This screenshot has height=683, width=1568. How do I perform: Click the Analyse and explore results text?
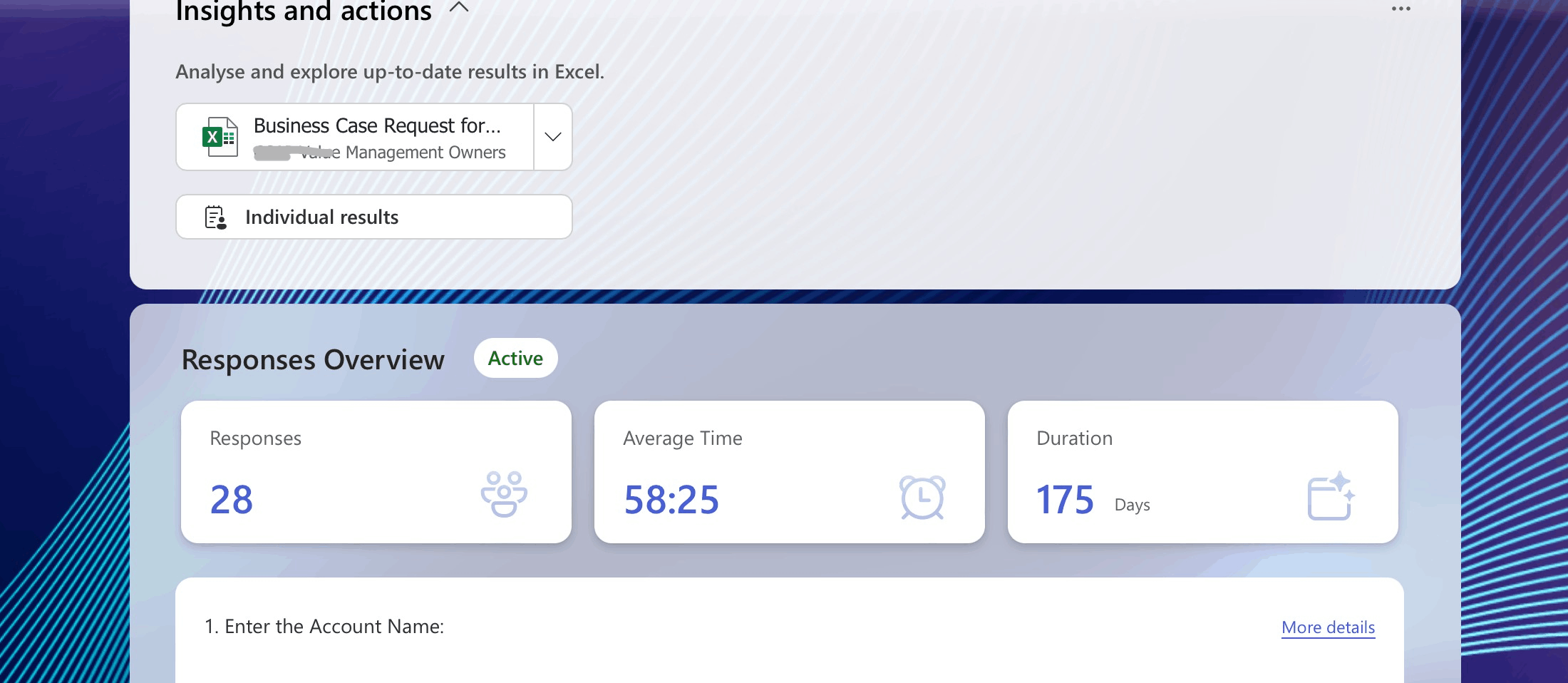click(390, 72)
